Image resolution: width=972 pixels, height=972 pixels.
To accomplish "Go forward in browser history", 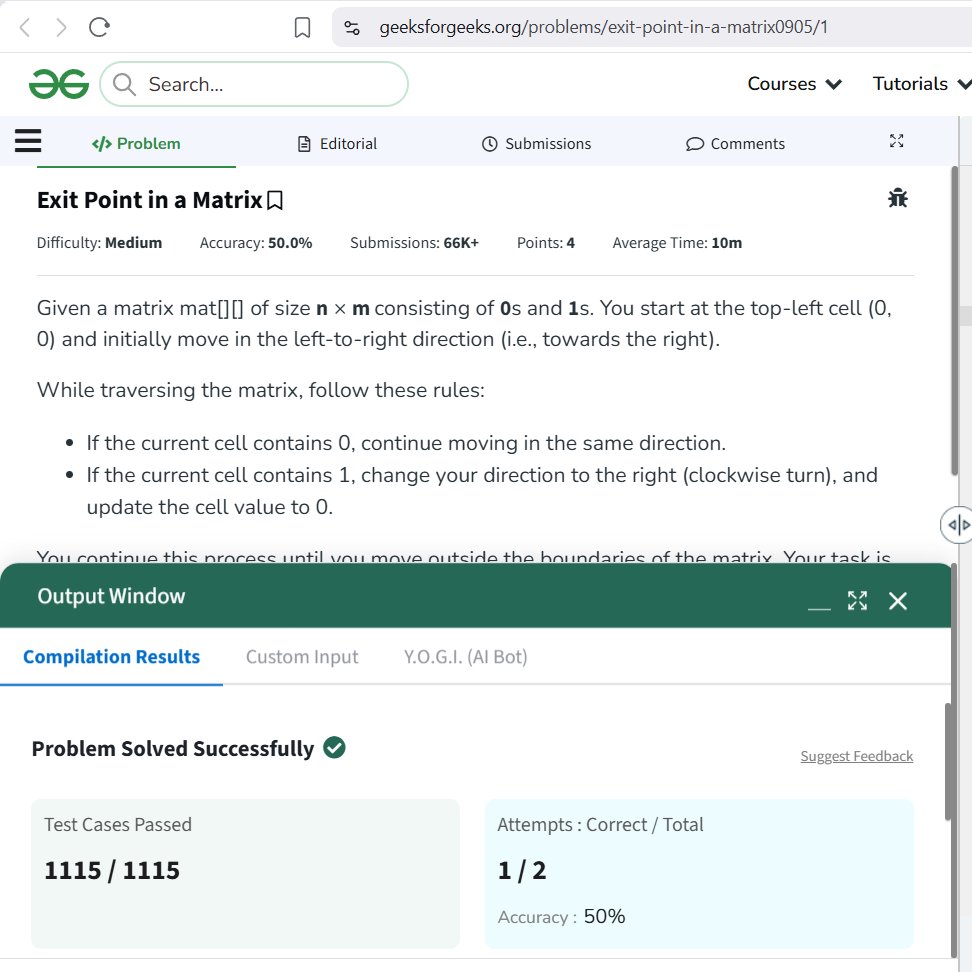I will coord(61,27).
